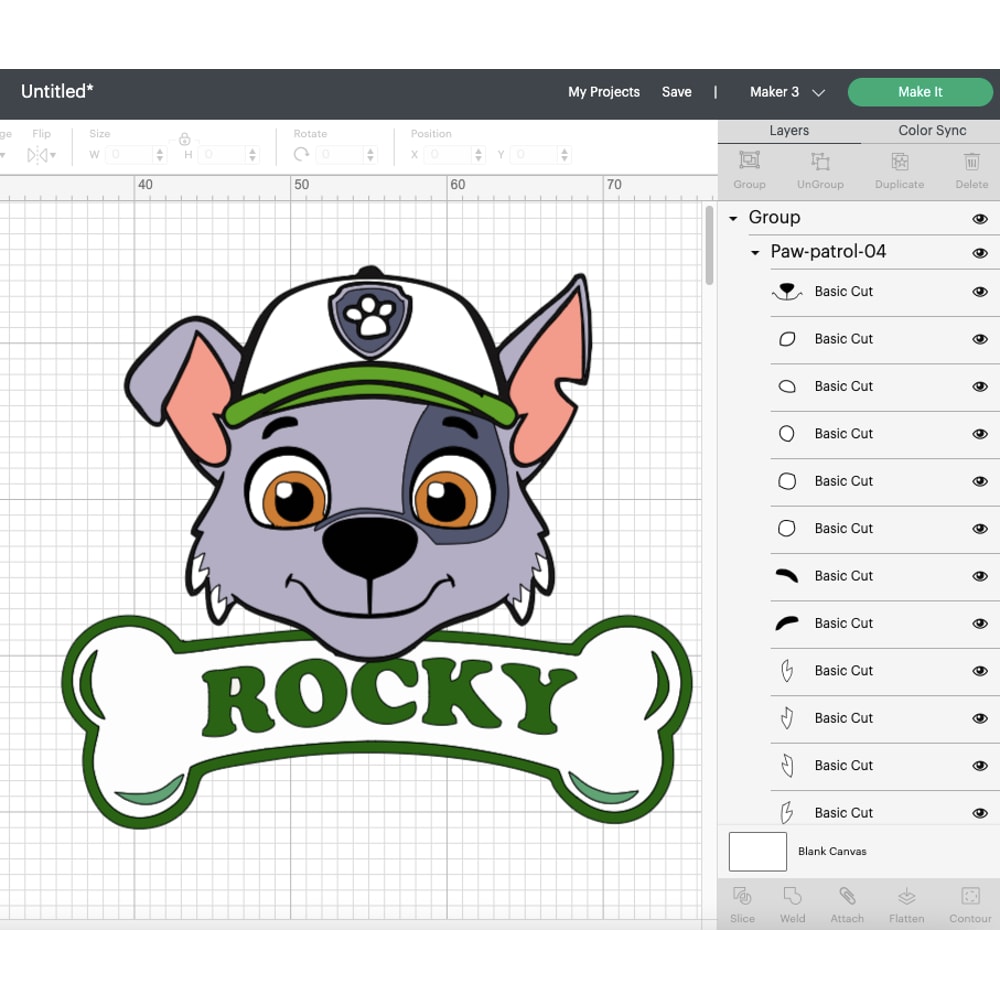The image size is (1000, 1000).
Task: Delete the selected layer
Action: click(x=970, y=170)
